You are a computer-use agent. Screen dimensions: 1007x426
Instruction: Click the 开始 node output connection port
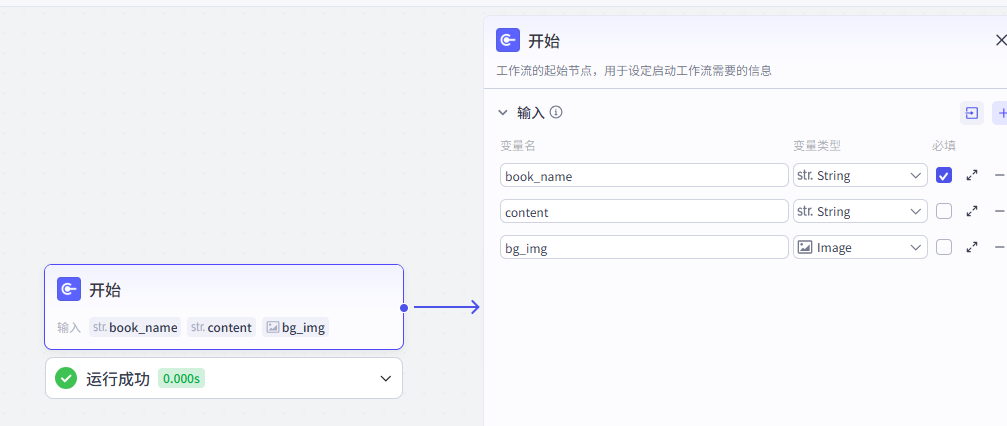point(404,308)
